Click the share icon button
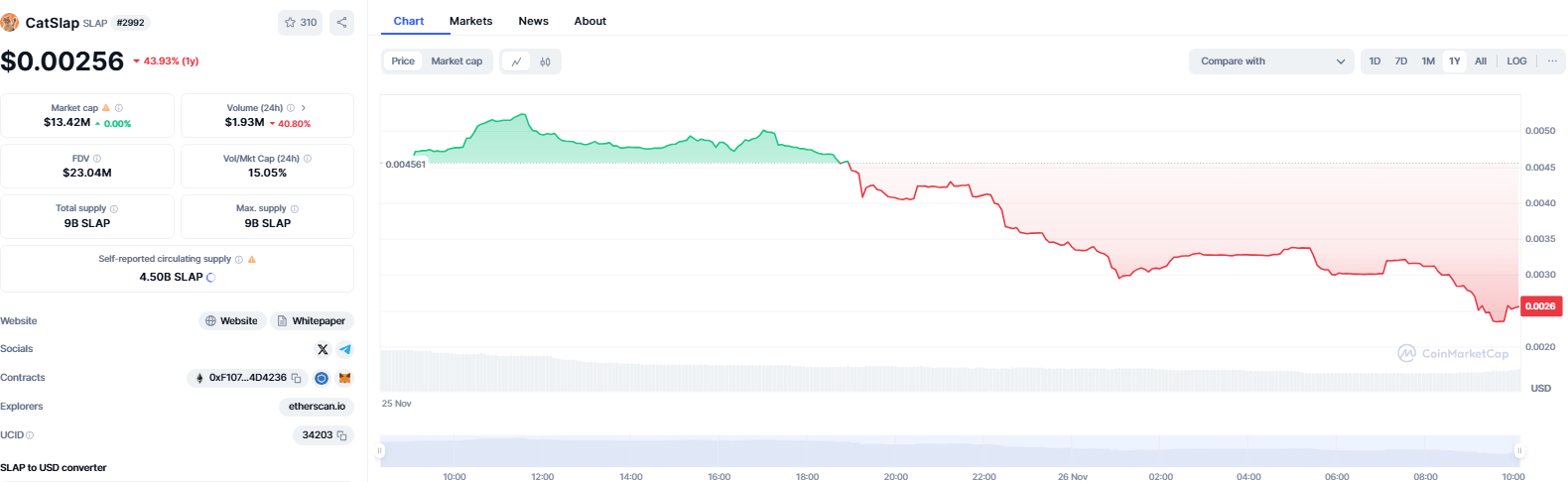The width and height of the screenshot is (1568, 482). coord(341,22)
